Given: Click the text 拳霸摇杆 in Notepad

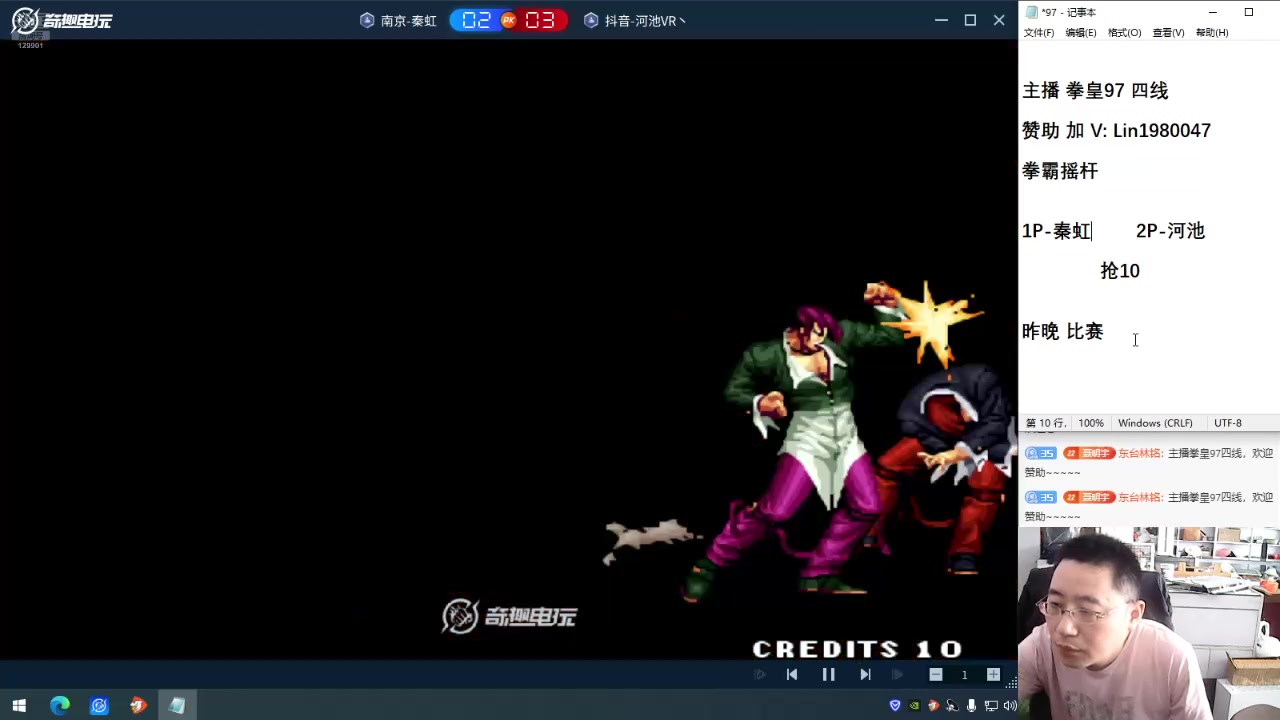Looking at the screenshot, I should 1060,171.
